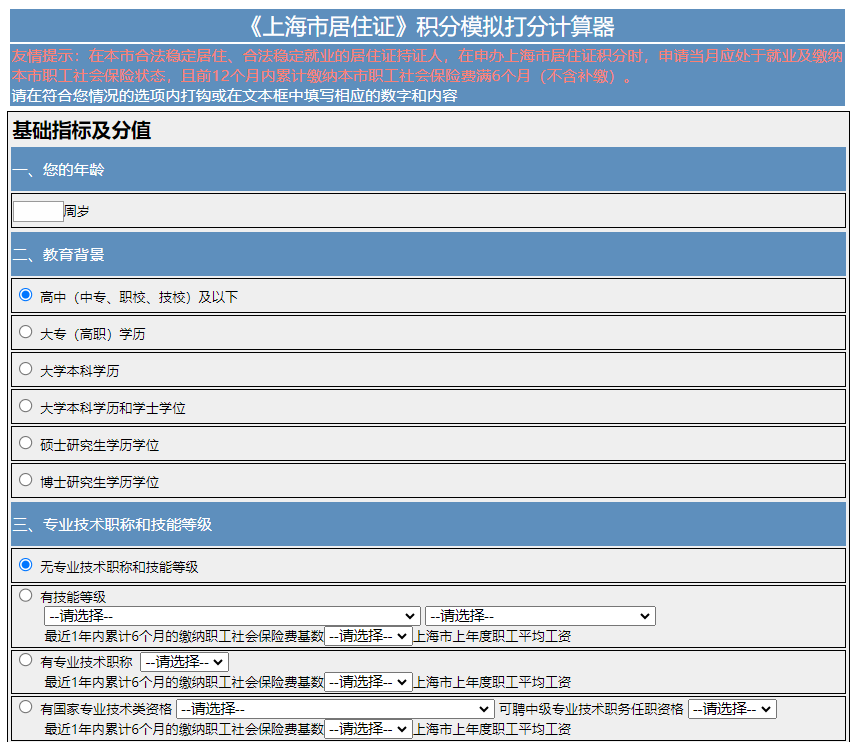Select 硕士研究生学历学位 radio button
The width and height of the screenshot is (853, 742).
[26, 443]
